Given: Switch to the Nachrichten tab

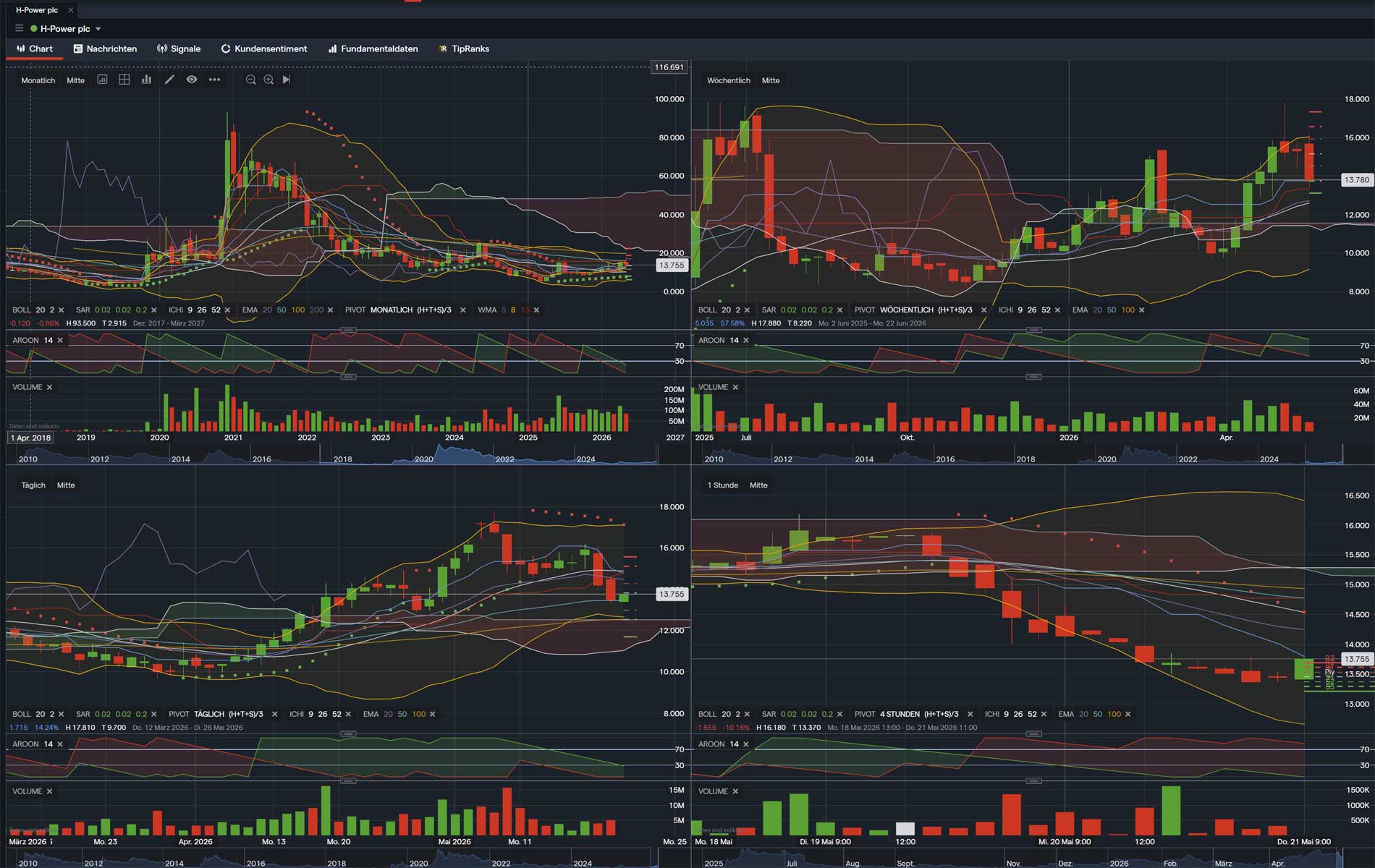Looking at the screenshot, I should coord(105,48).
